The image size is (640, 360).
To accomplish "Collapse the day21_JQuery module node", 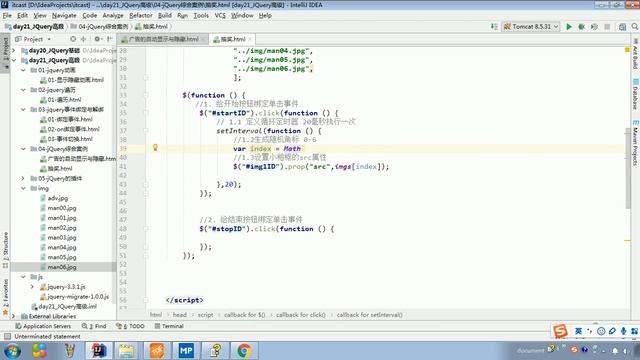I will 13,60.
